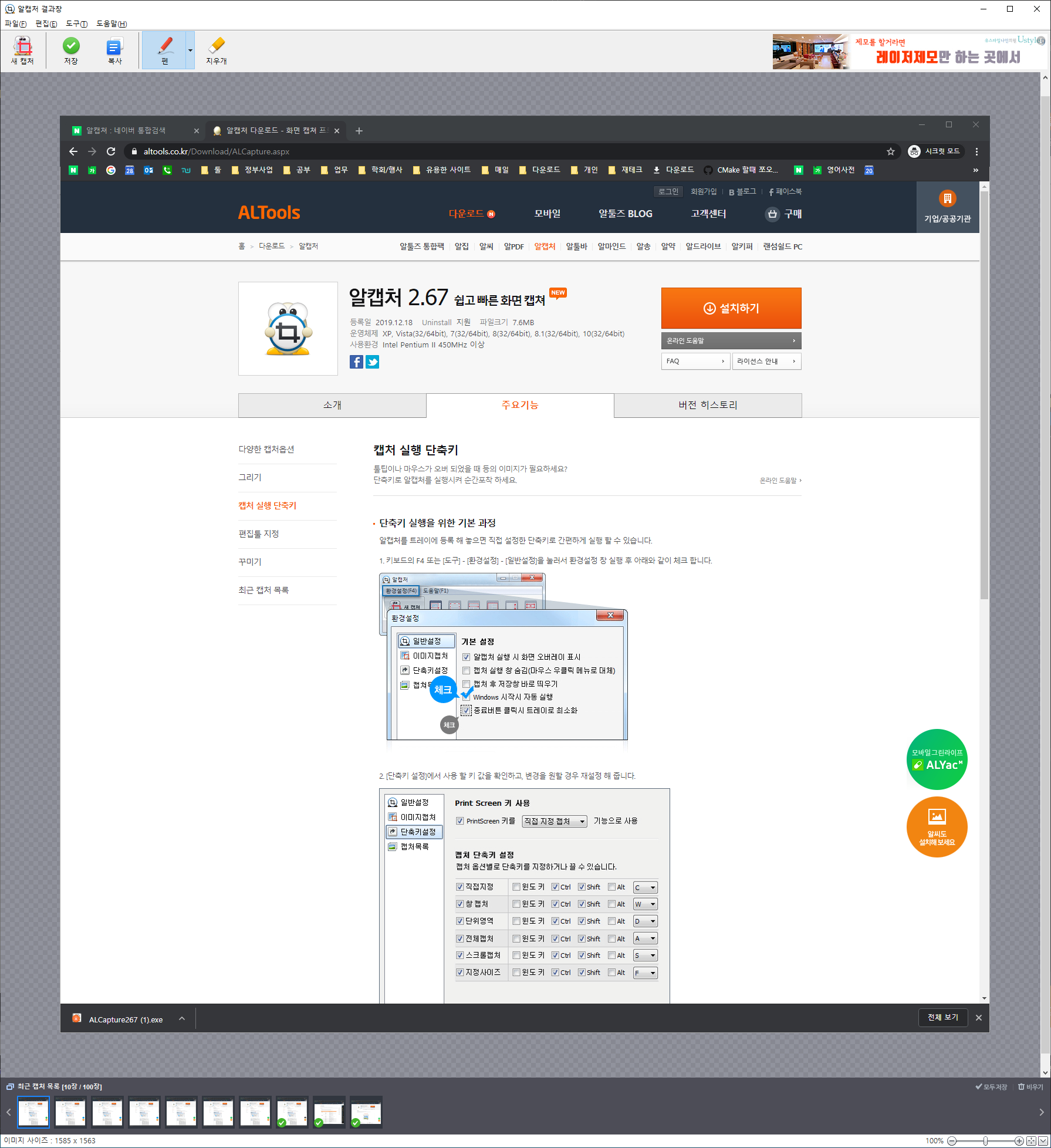Switch to the 알캡처 : 네이버 통합검색 tab
The width and height of the screenshot is (1051, 1148).
click(x=135, y=130)
